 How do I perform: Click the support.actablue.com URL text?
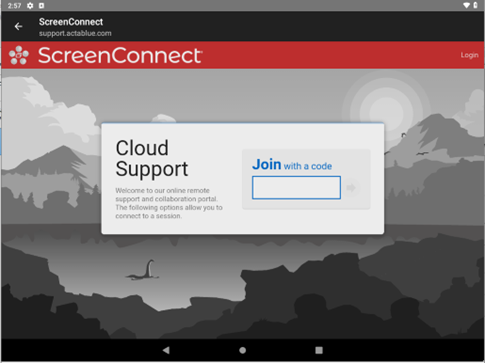tap(75, 33)
